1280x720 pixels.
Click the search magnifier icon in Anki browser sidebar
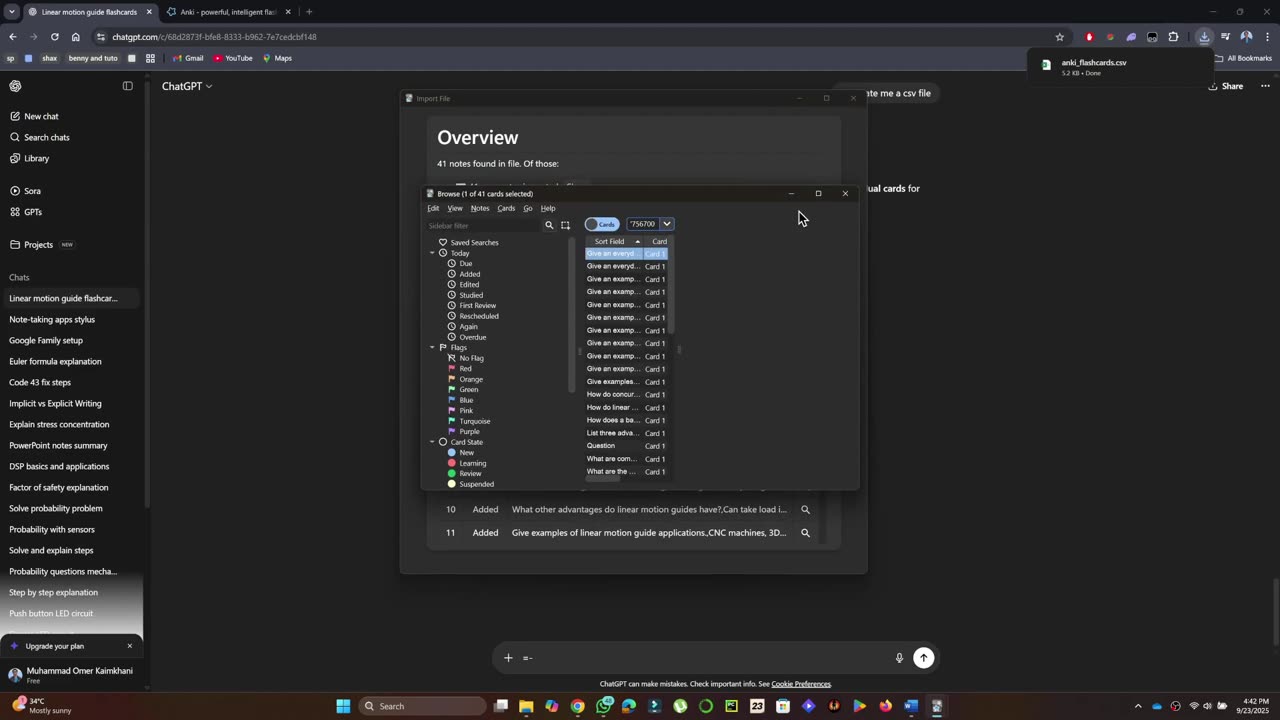(549, 225)
